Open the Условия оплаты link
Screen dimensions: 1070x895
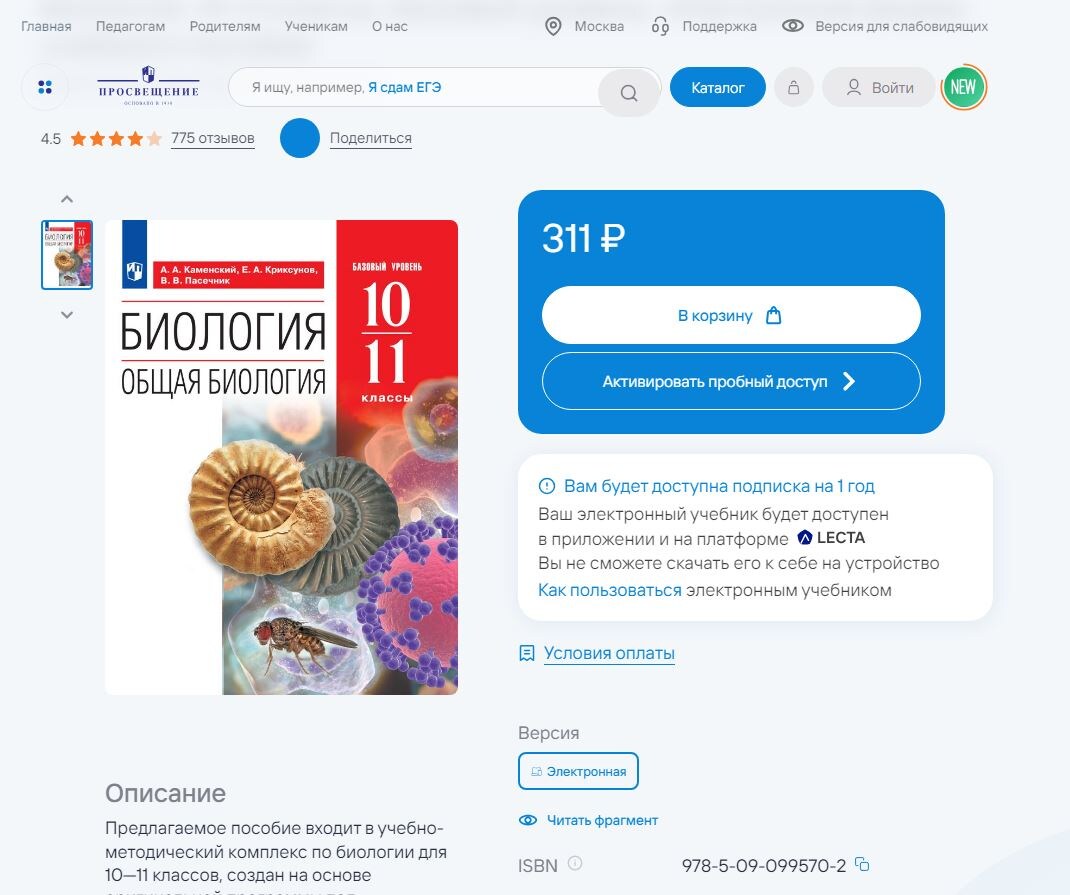coord(609,654)
